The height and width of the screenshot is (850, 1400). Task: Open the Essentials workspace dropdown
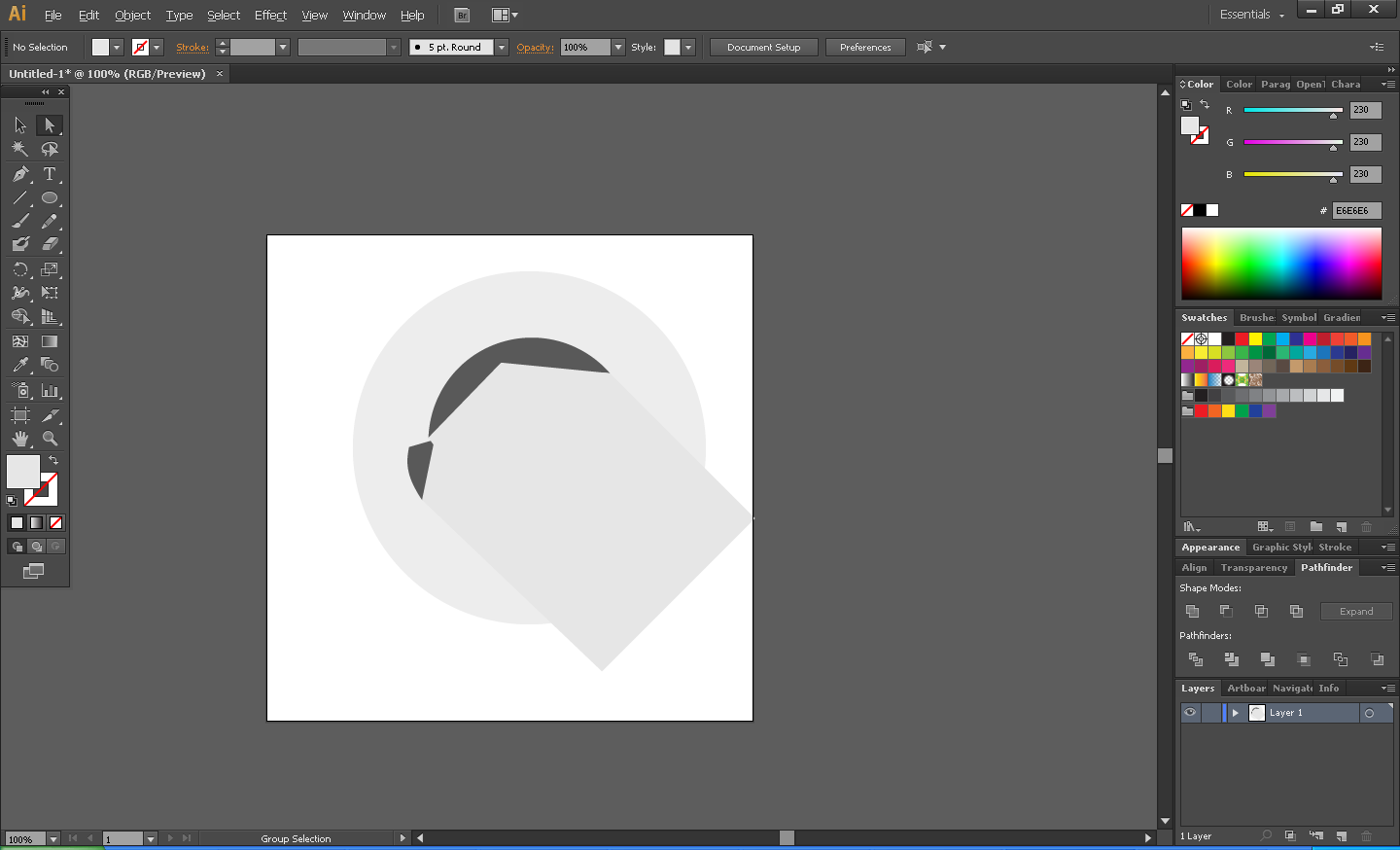point(1252,15)
